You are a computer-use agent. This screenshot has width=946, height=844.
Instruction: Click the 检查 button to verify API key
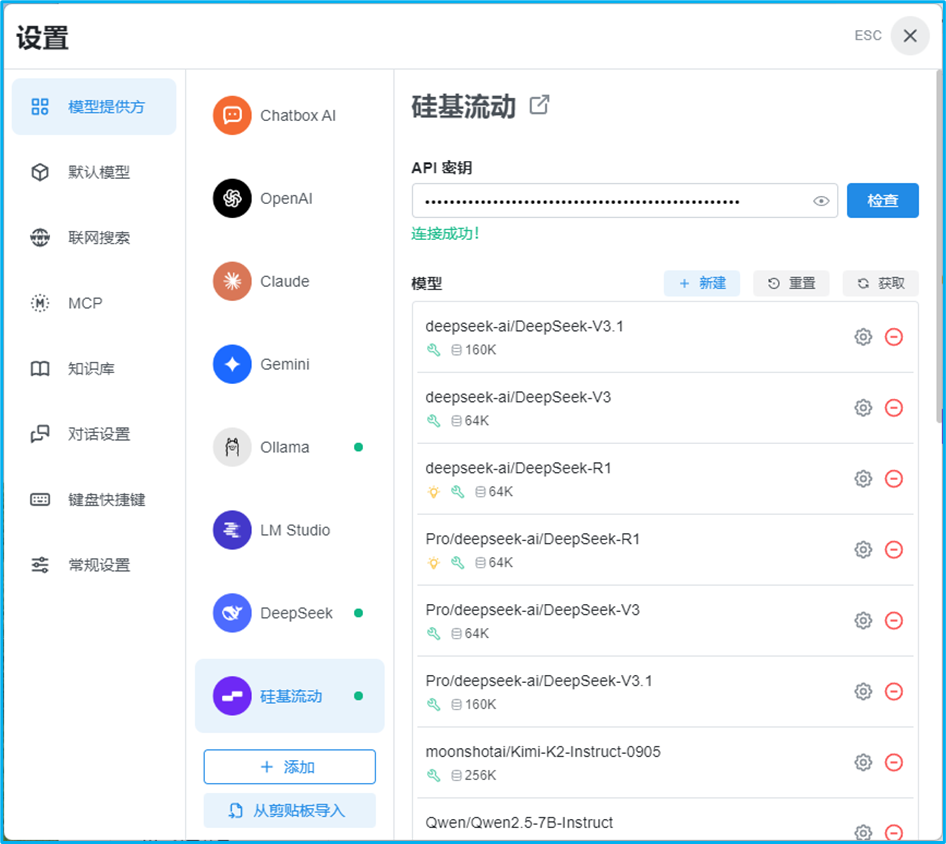(882, 200)
